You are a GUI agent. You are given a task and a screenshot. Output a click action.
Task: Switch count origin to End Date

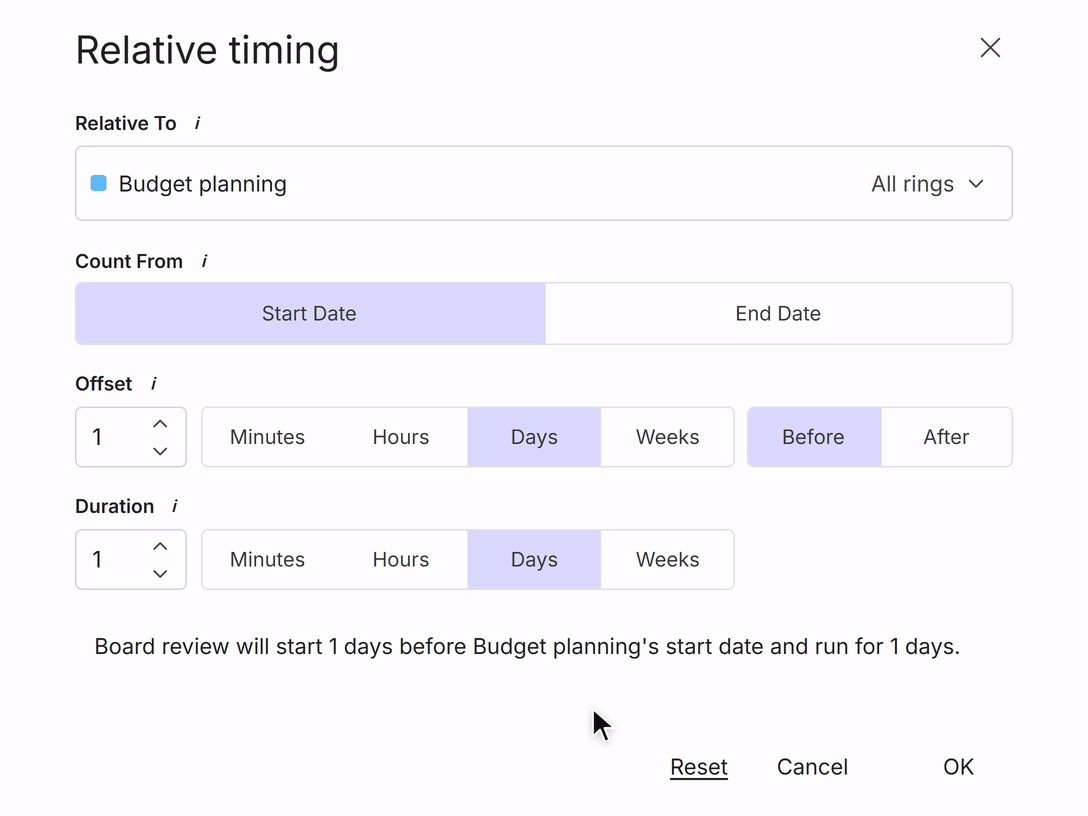778,314
